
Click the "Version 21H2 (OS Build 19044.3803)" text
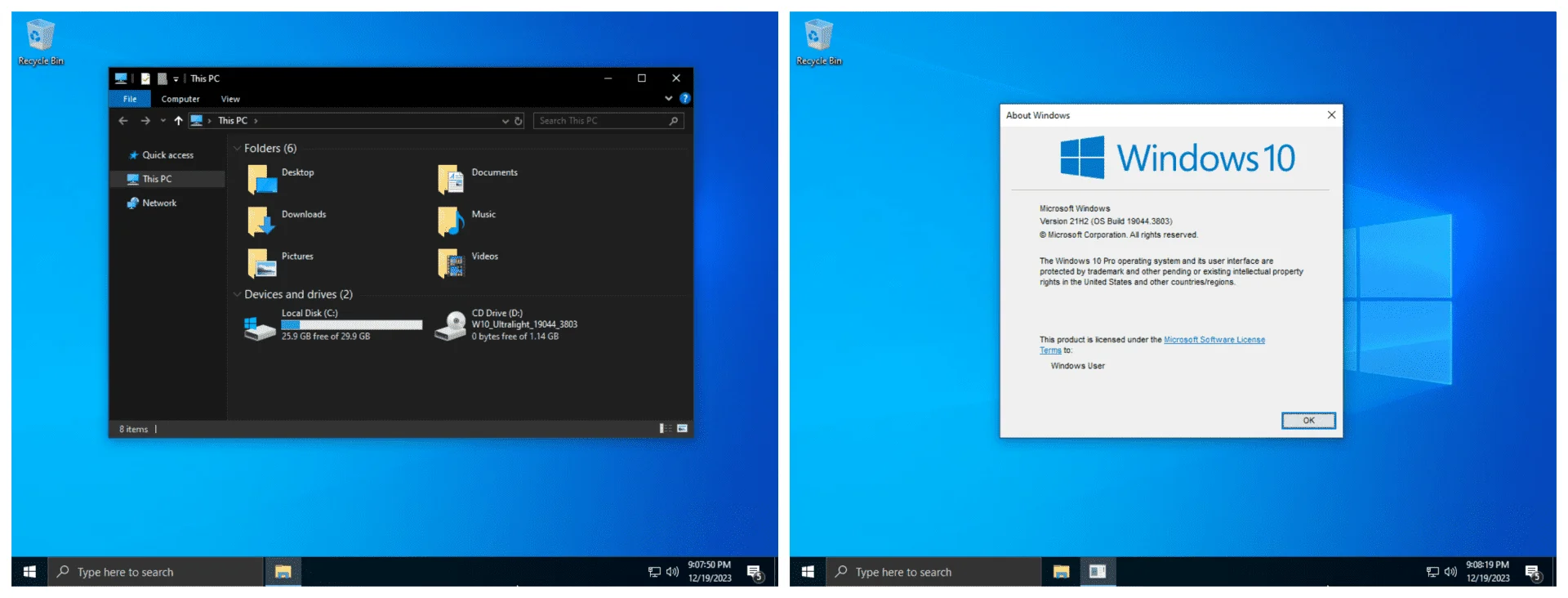(1106, 221)
